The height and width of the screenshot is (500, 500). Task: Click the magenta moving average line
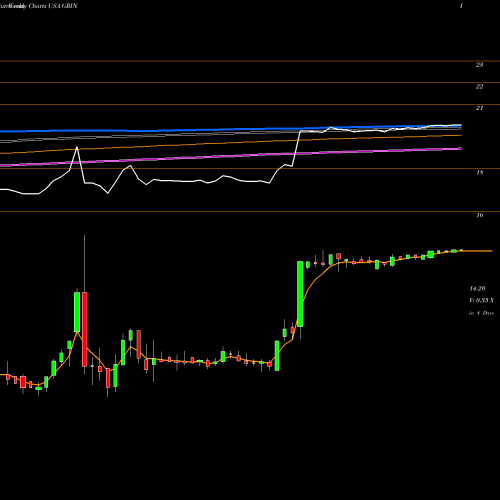click(231, 156)
